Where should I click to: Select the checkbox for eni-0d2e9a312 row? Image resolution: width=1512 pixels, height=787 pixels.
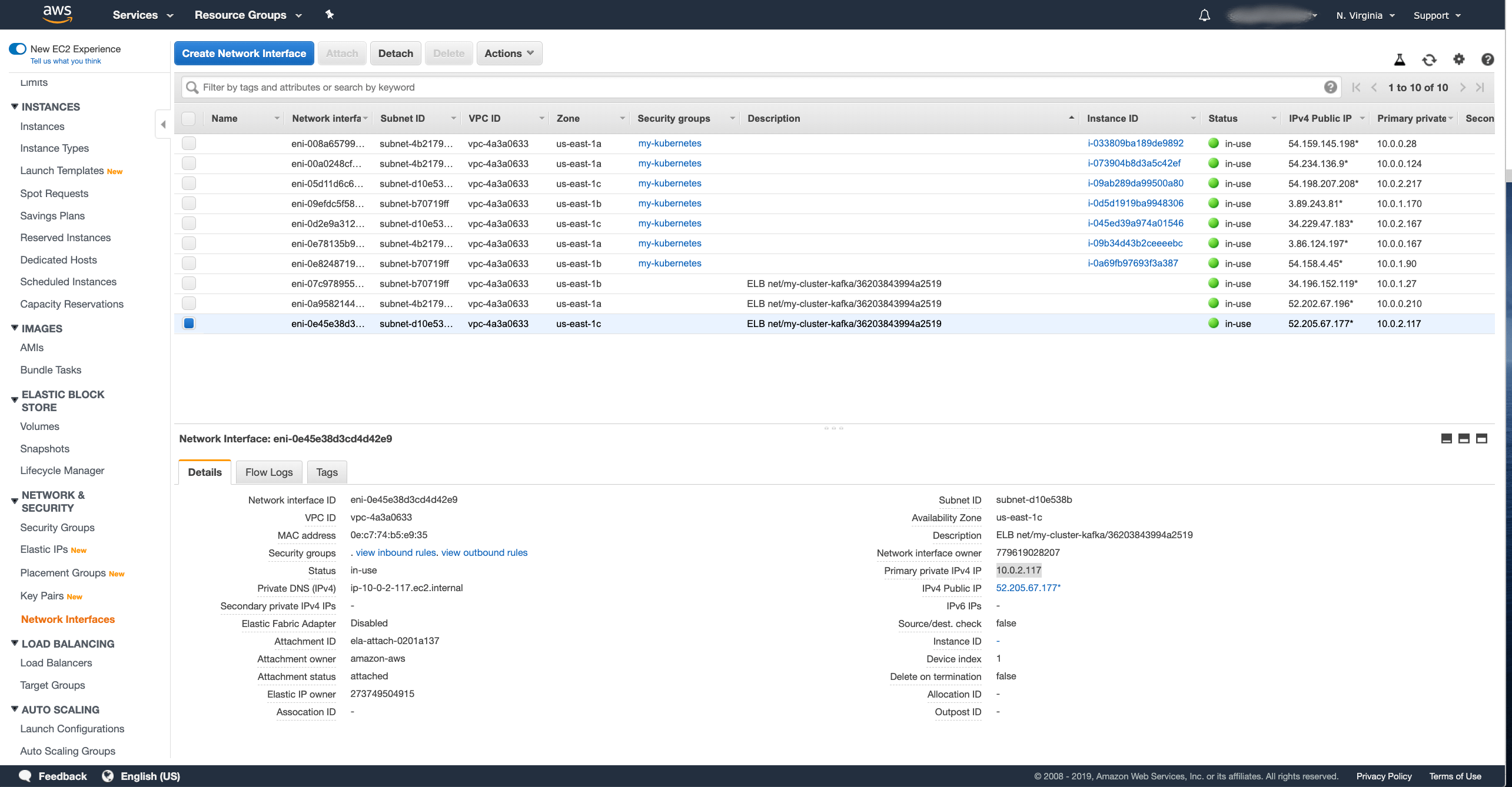coord(188,223)
